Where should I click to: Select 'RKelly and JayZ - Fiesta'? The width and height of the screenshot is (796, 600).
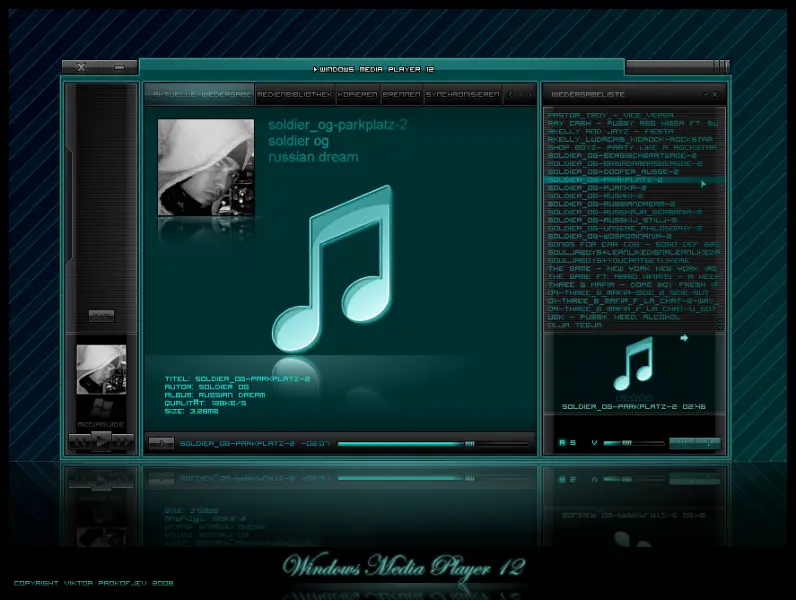click(611, 131)
